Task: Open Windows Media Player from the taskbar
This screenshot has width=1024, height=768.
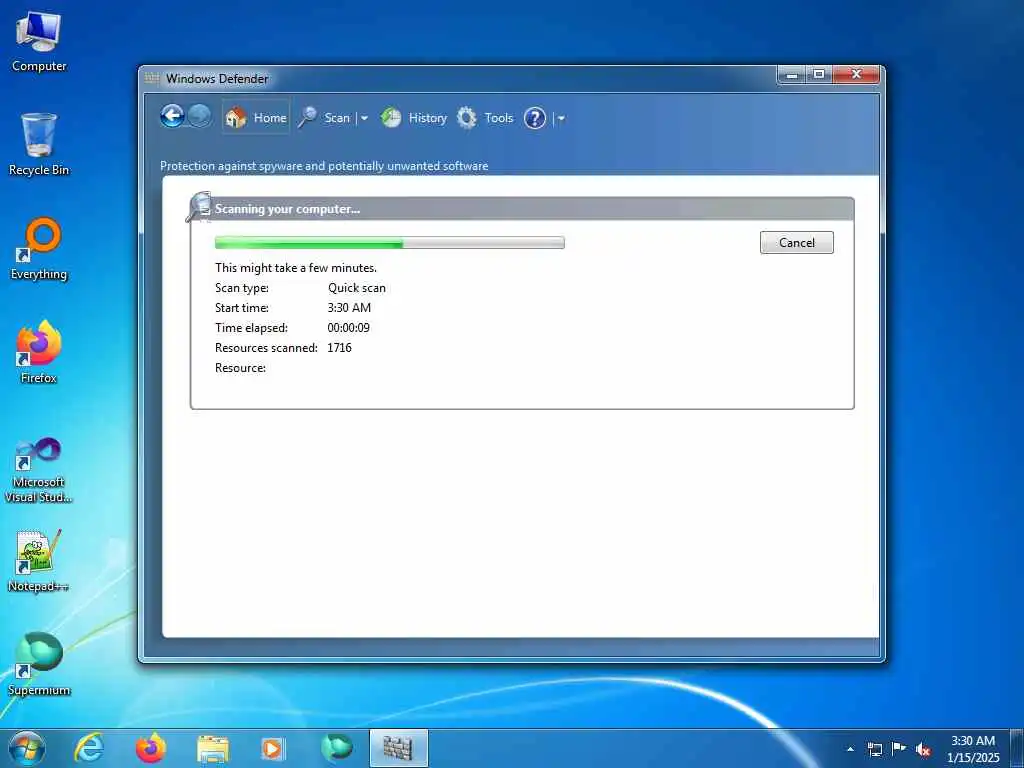Action: [x=272, y=748]
